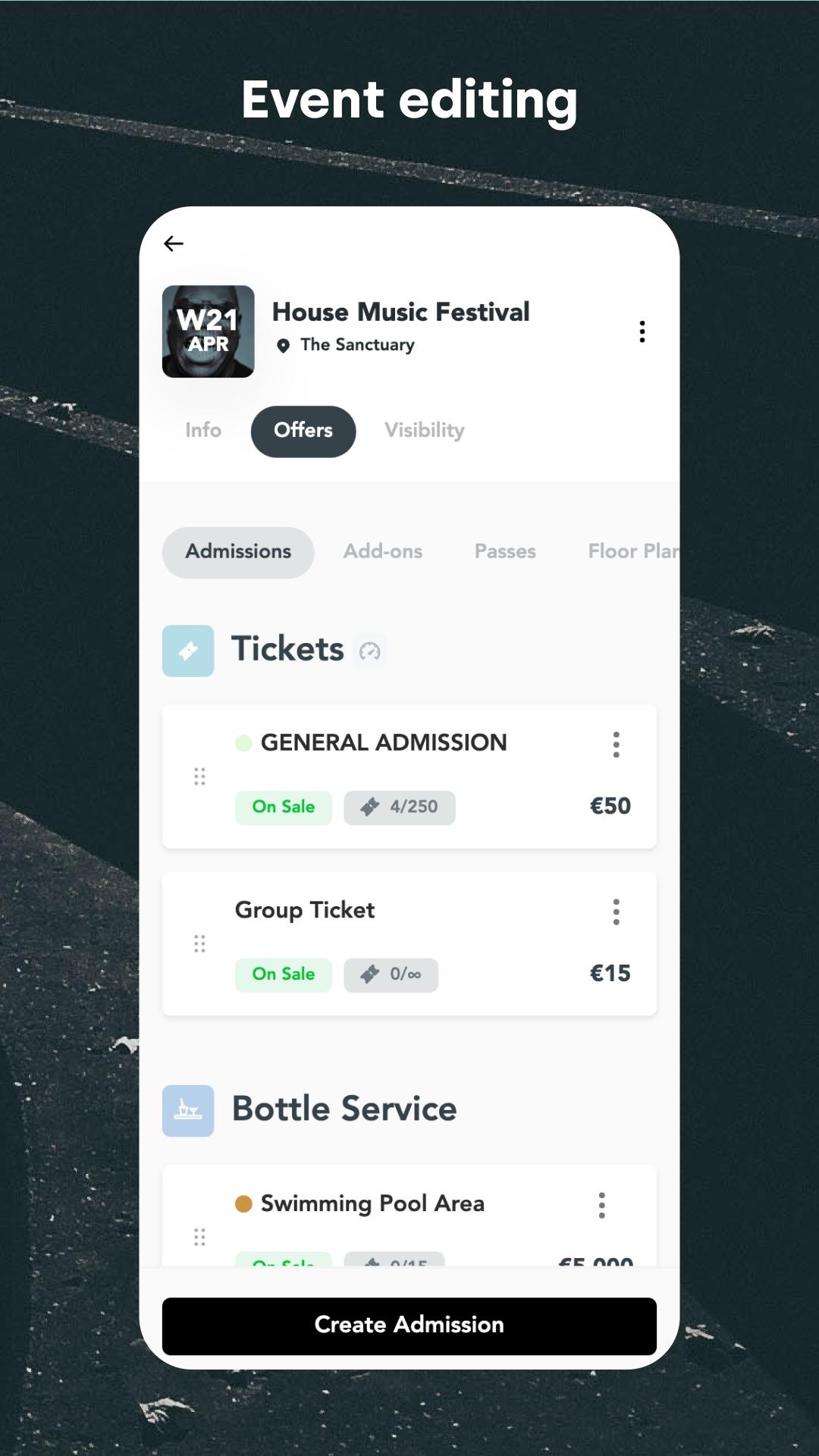The height and width of the screenshot is (1456, 819).
Task: Grab the General Admission reorder handle
Action: click(199, 777)
